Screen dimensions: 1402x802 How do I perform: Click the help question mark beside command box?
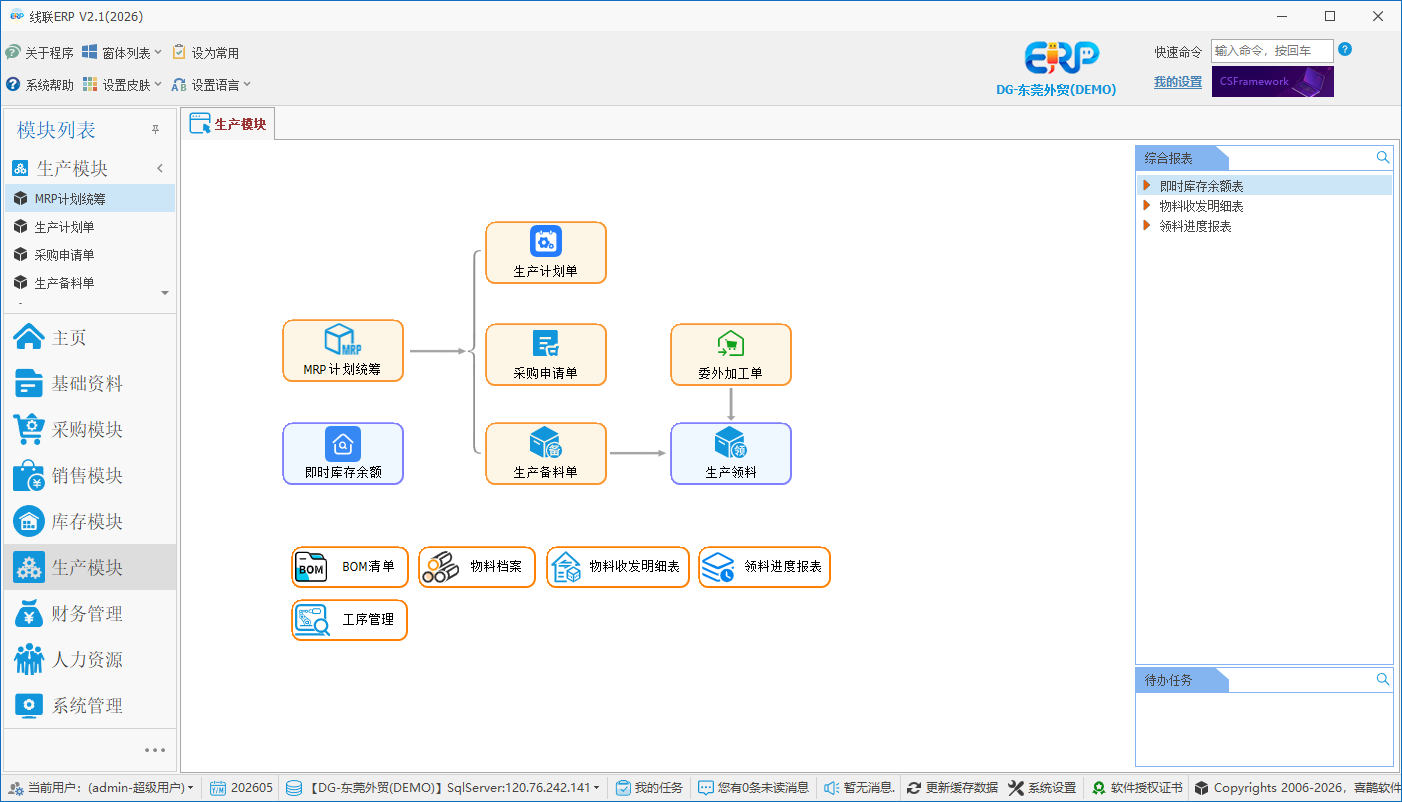[1345, 49]
